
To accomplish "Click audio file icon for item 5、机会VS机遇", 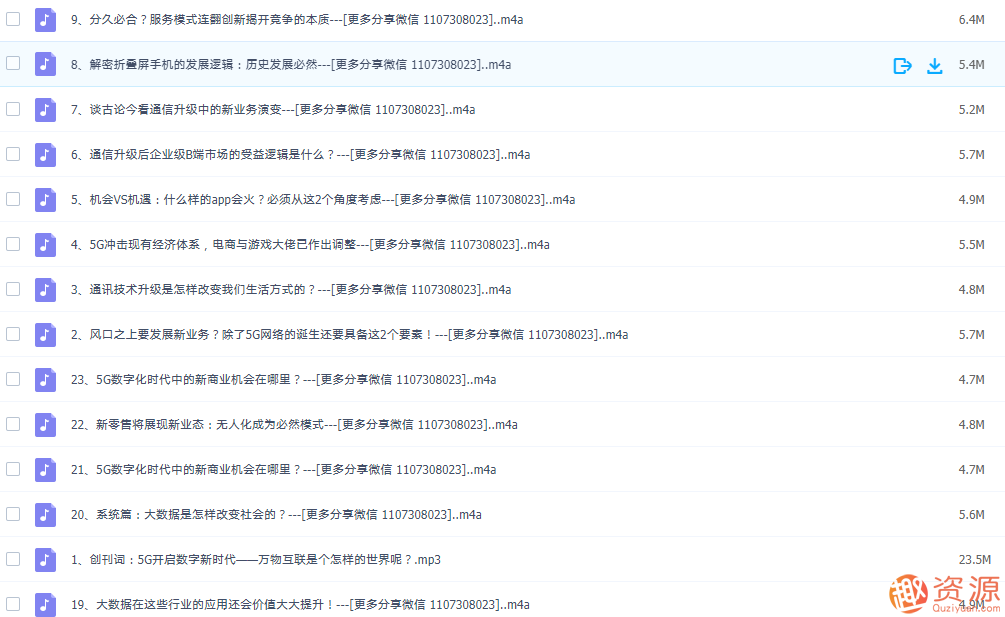I will click(x=45, y=199).
